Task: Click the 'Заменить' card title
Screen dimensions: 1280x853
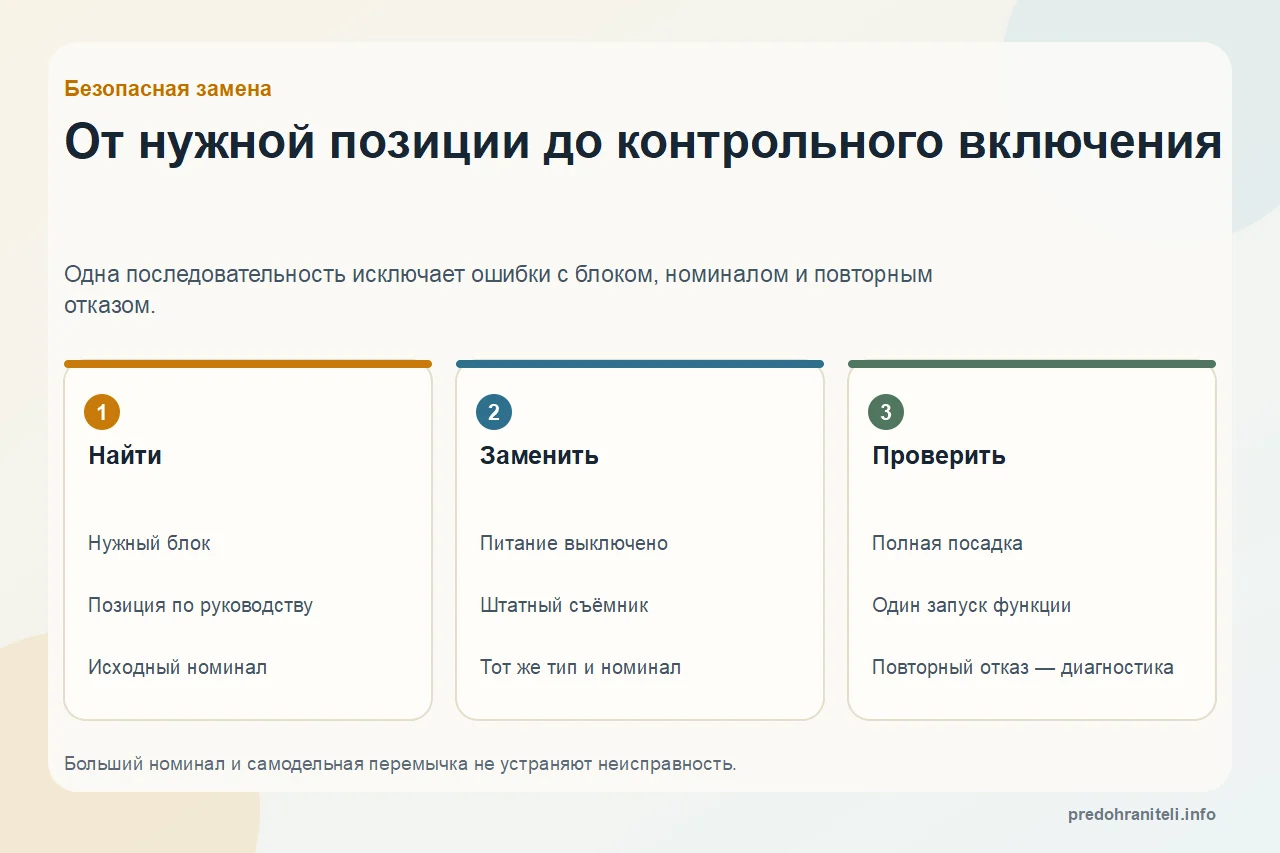Action: click(x=539, y=456)
